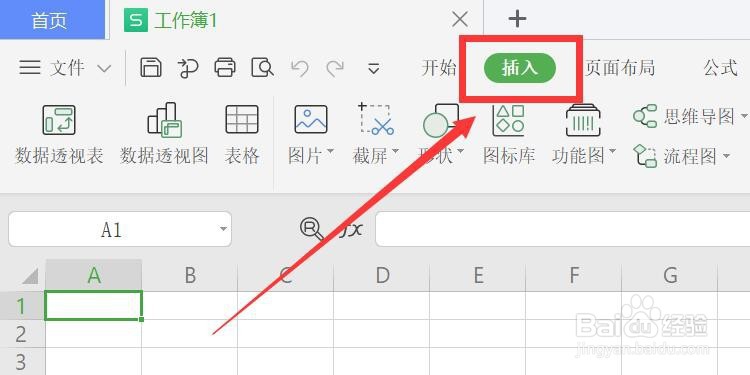Expand the 功能图 dropdown arrow
This screenshot has width=750, height=375.
(x=612, y=152)
